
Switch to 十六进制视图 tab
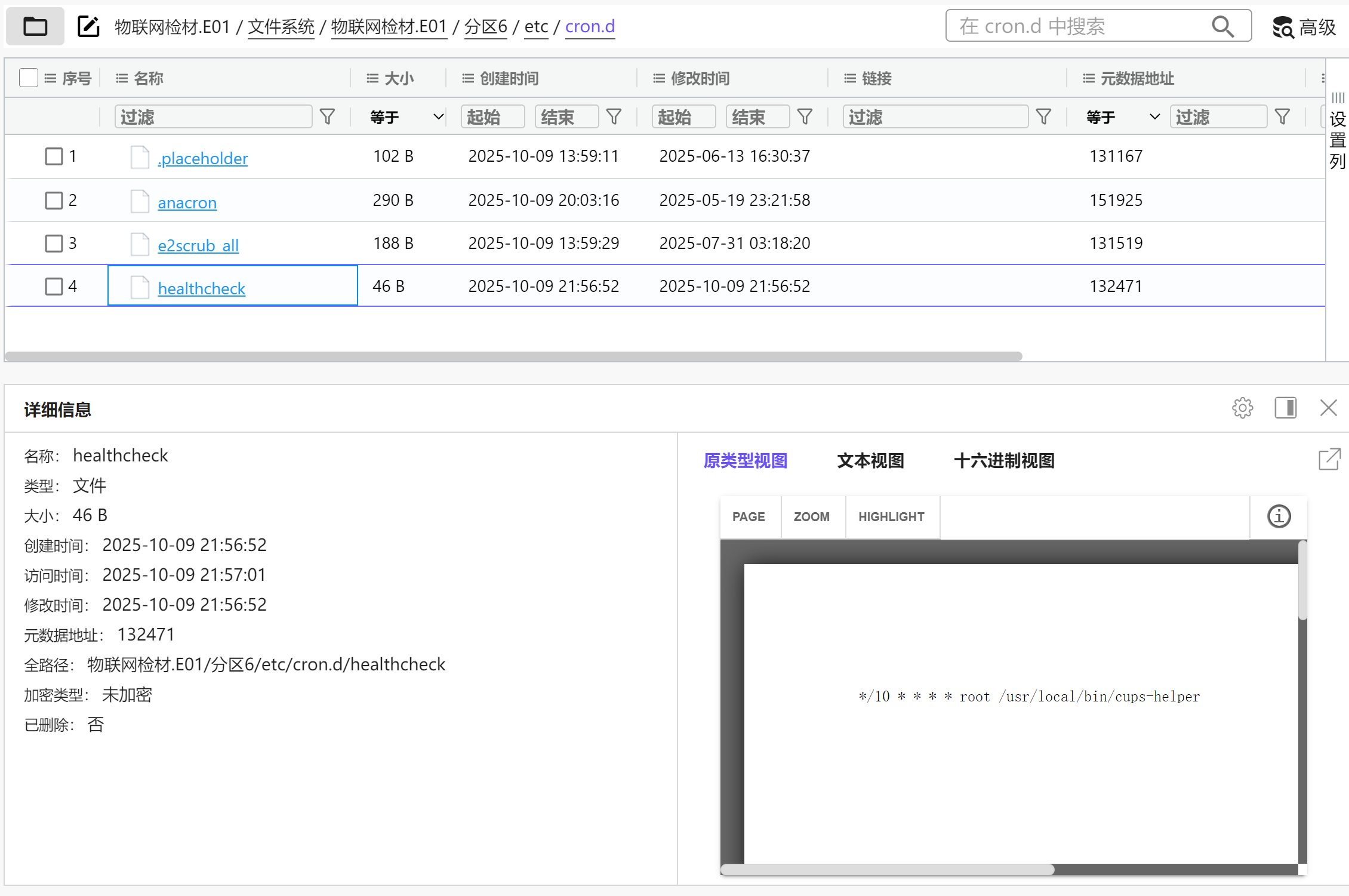[x=1004, y=461]
